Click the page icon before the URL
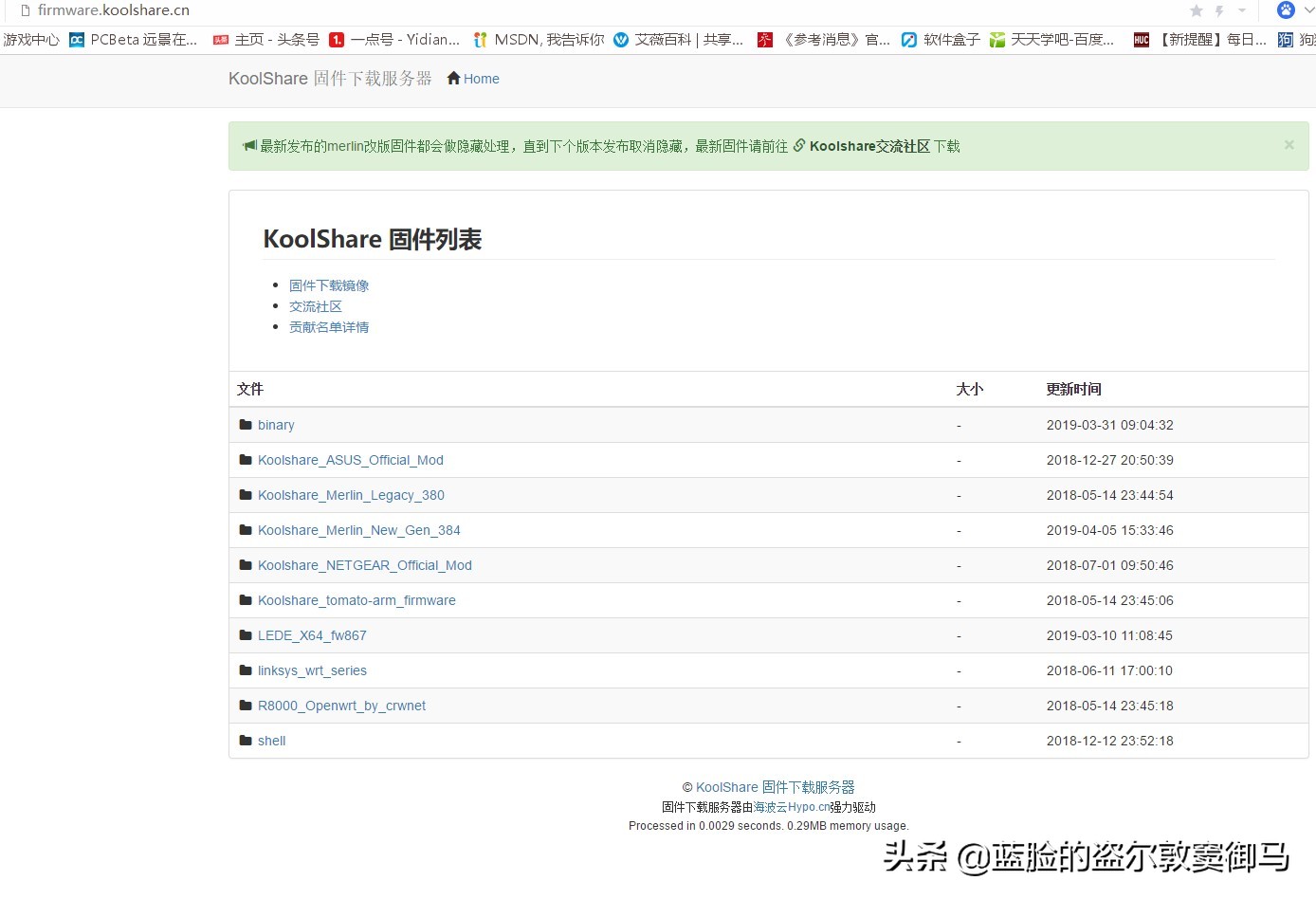The width and height of the screenshot is (1316, 899). click(x=26, y=10)
